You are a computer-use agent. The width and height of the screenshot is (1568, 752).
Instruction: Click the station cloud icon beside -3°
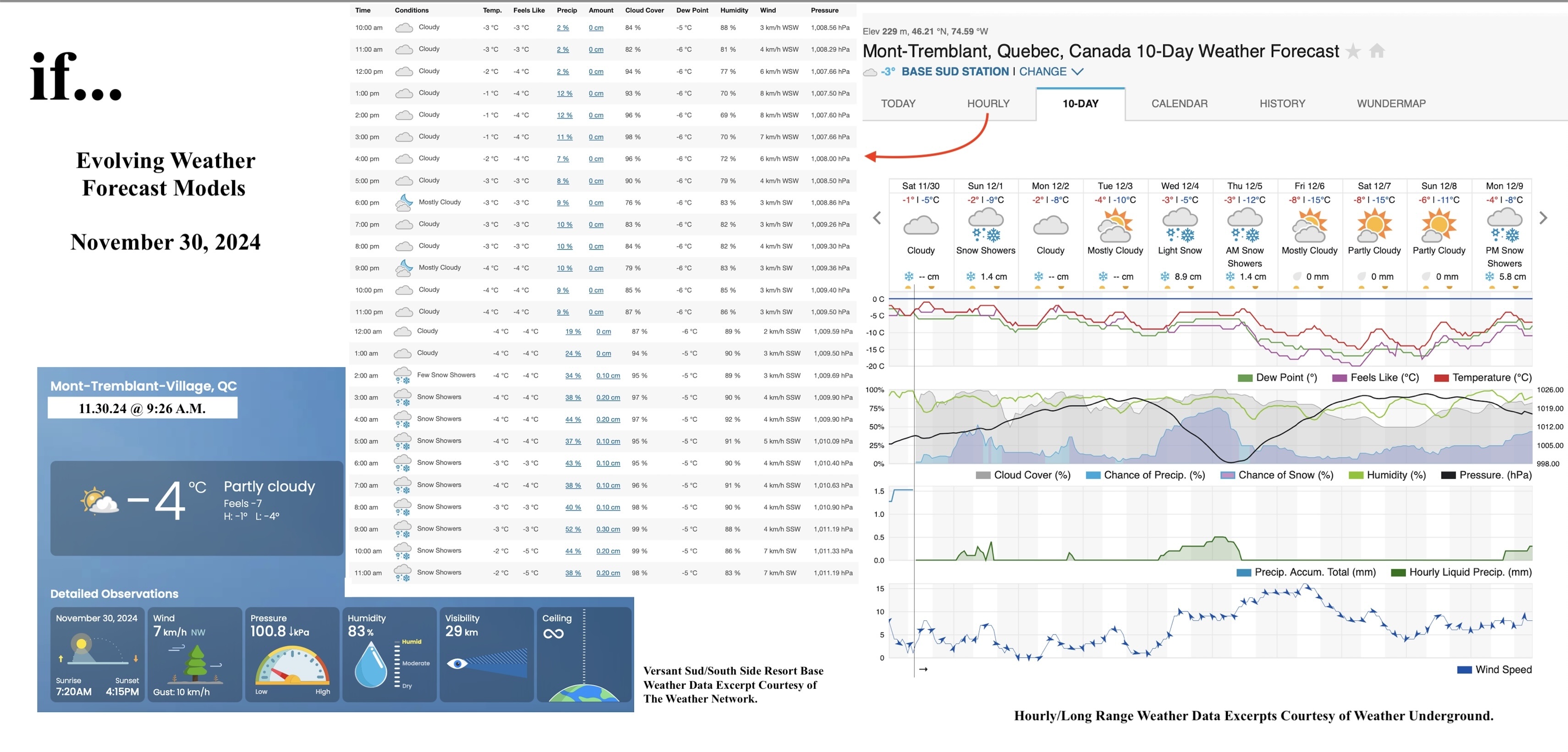[871, 72]
